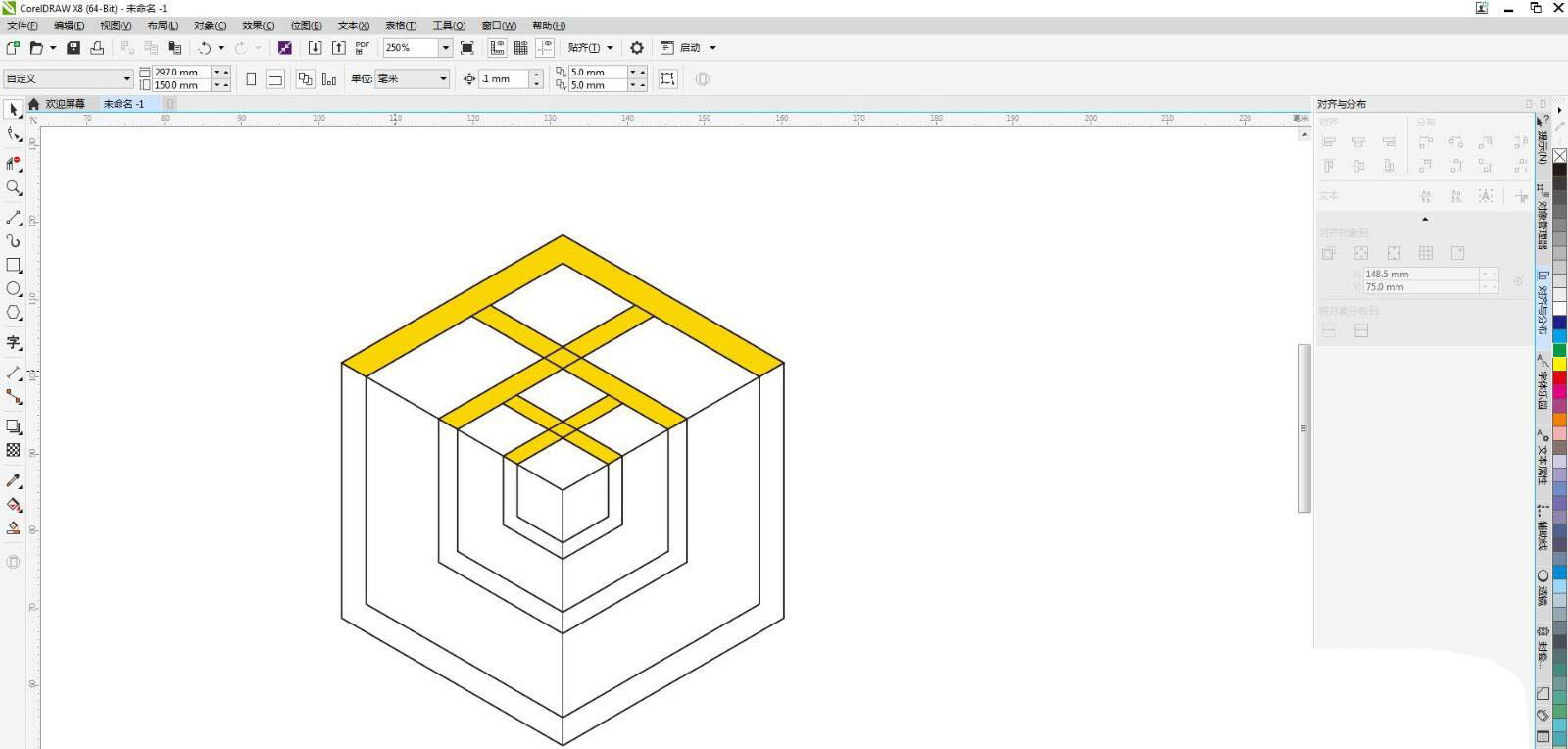The height and width of the screenshot is (749, 1568).
Task: Toggle portrait page orientation
Action: coord(251,79)
